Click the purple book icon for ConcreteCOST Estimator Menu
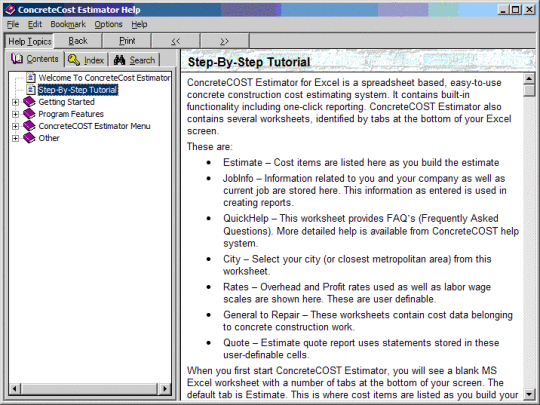 [x=29, y=126]
